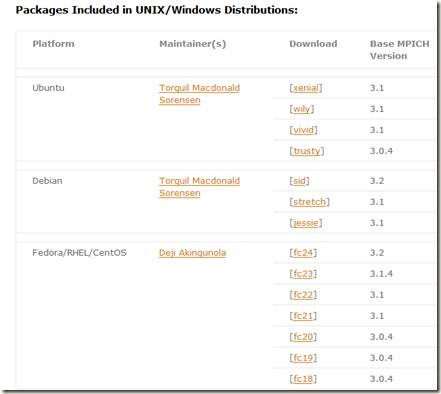Viewport: 441px width, 394px height.
Task: Open the wily download link
Action: (x=302, y=109)
